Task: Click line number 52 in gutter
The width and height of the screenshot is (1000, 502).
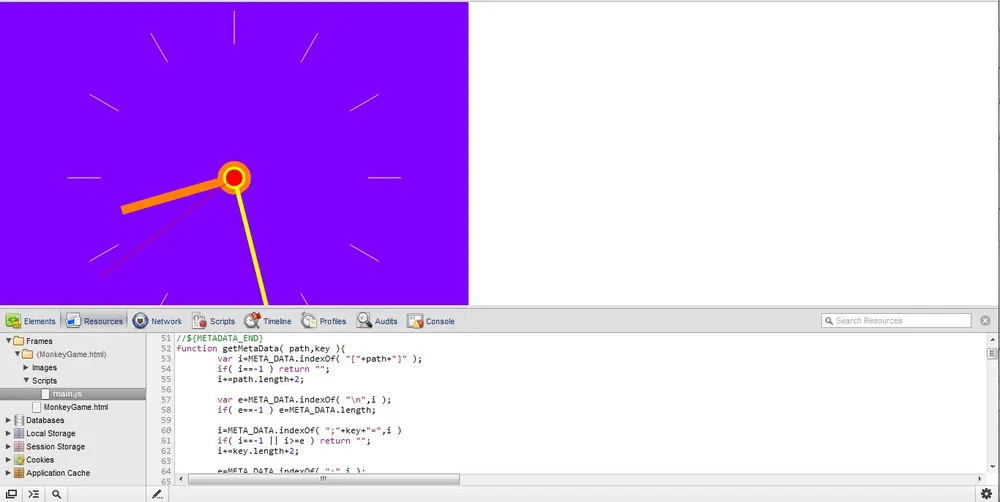Action: [166, 348]
